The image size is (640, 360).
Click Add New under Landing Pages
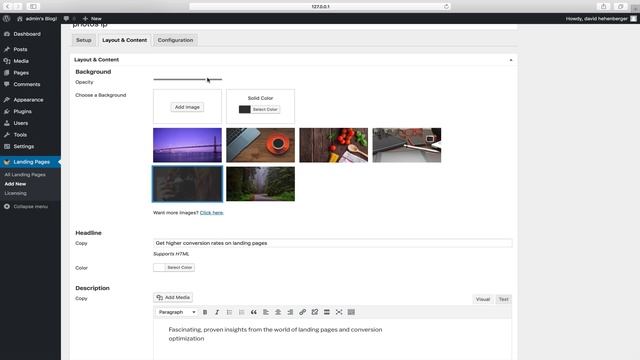click(x=15, y=184)
